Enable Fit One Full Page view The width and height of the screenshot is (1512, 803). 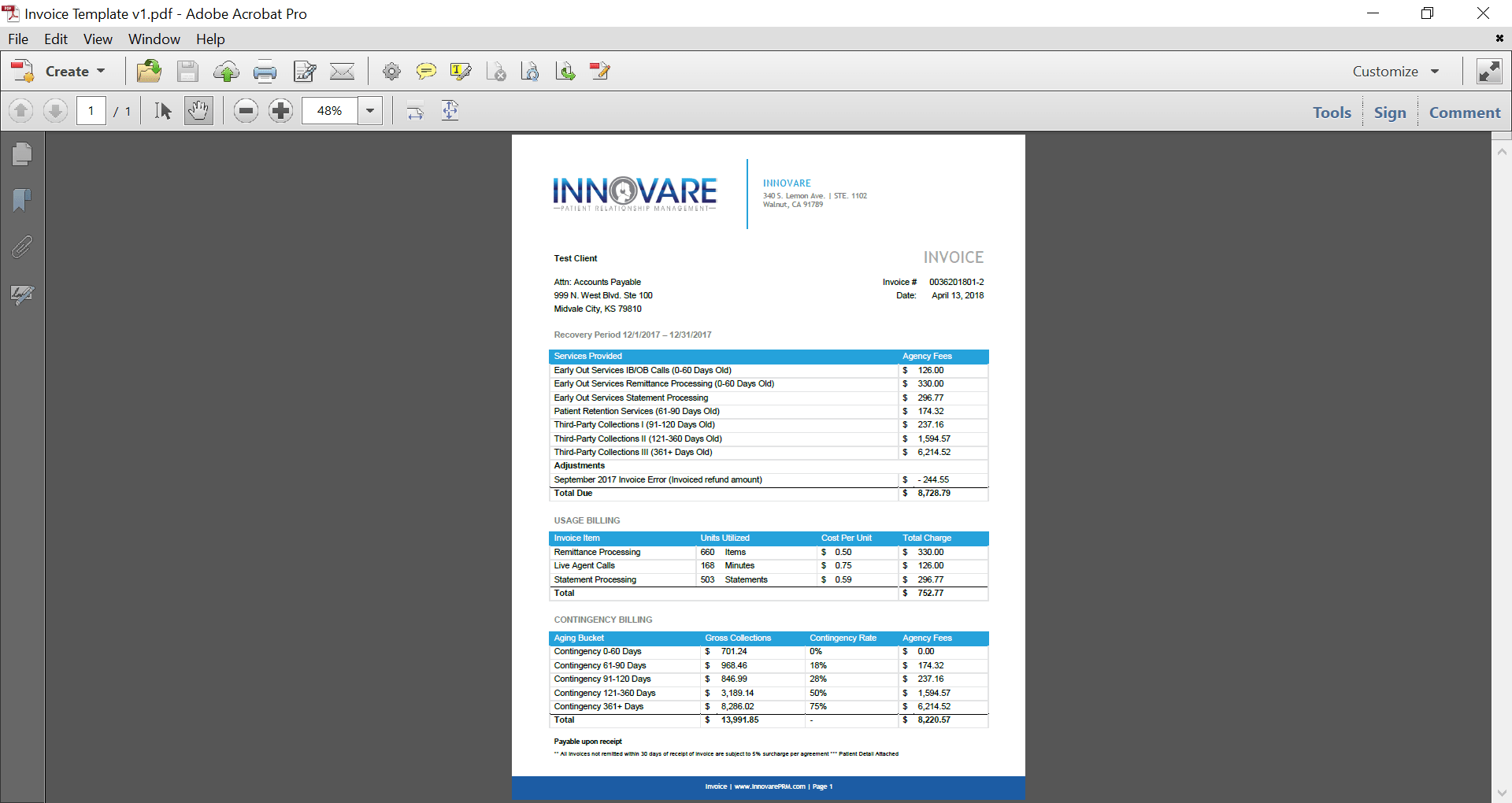(450, 110)
